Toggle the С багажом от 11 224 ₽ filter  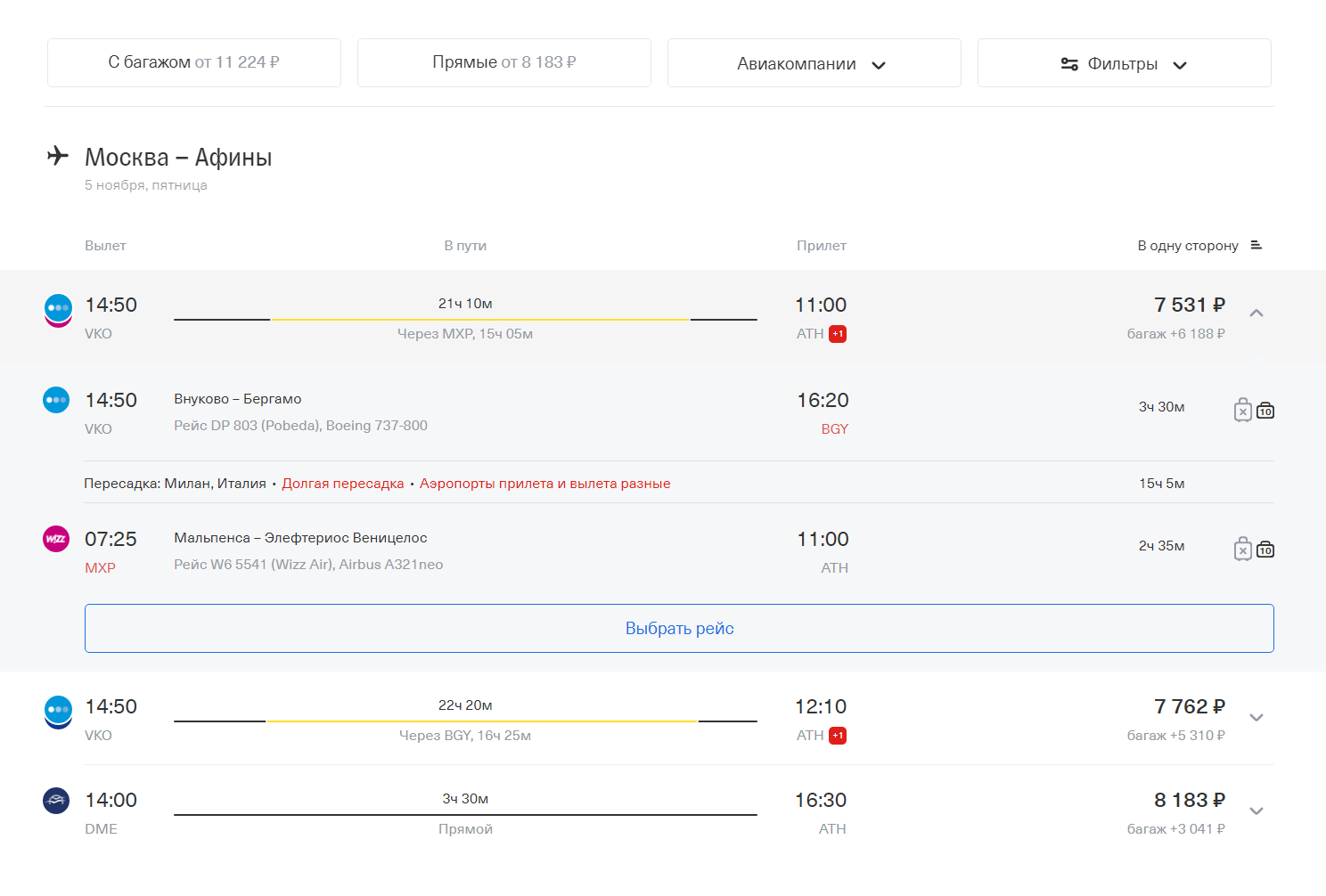point(194,62)
